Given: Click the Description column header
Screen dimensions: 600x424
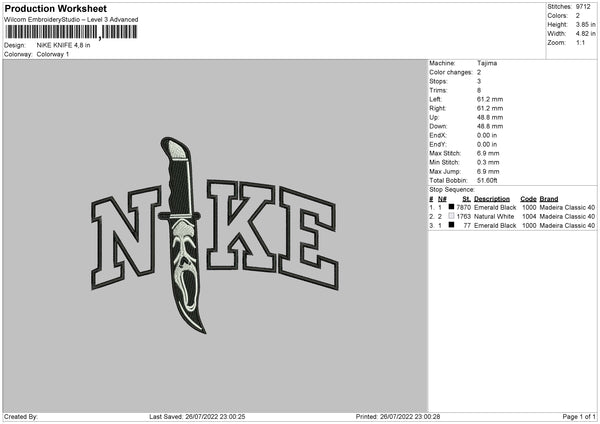Looking at the screenshot, I should click(x=492, y=199).
